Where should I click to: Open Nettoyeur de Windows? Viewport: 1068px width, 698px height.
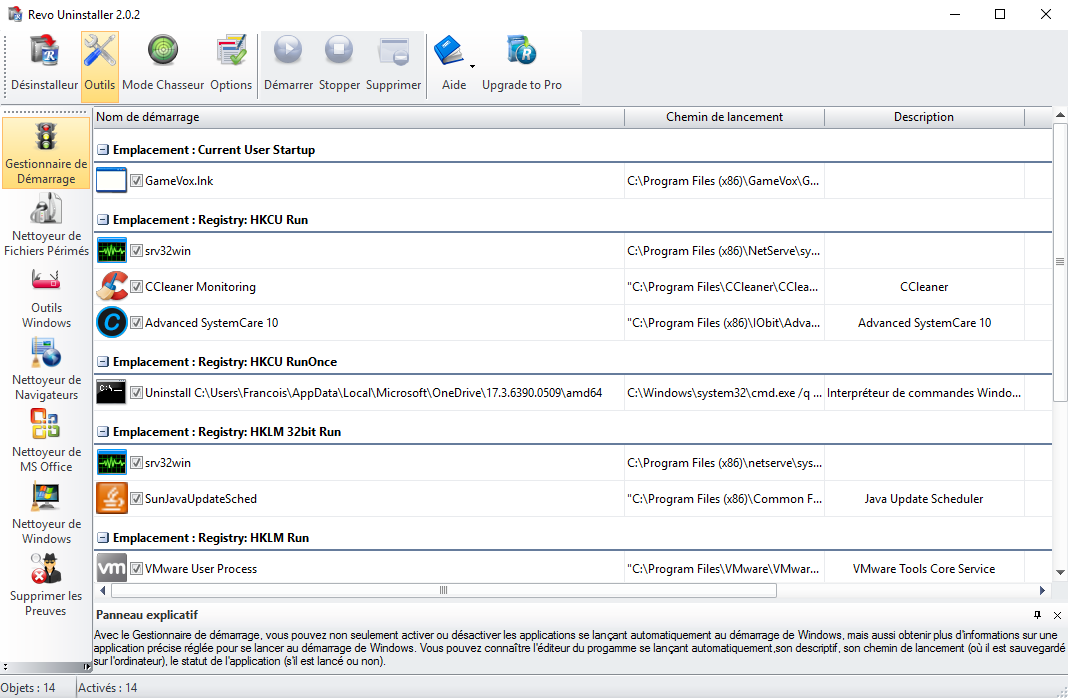(46, 513)
